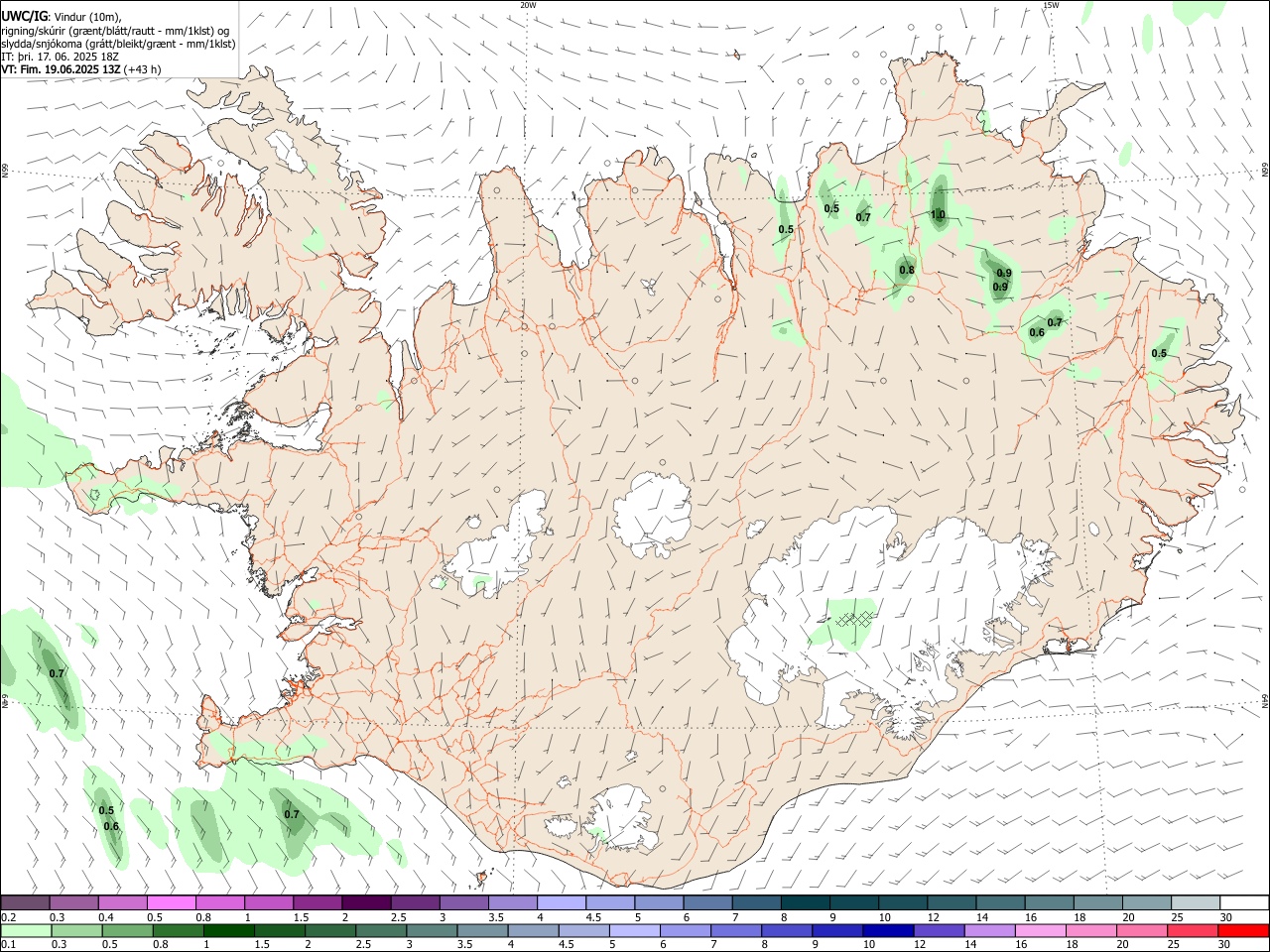The image size is (1270, 952).
Task: Click the '0.6' value beside the eastern '0.7'
Action: (1037, 332)
